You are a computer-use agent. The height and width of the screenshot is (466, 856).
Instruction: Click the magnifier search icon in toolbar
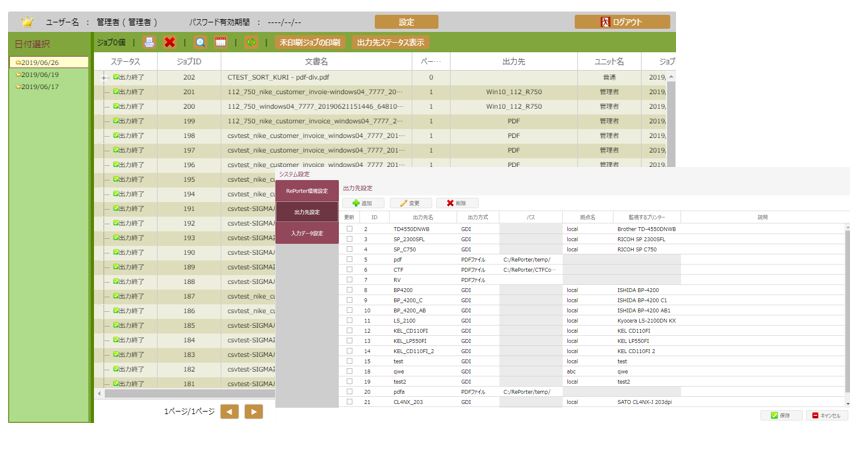pos(200,43)
